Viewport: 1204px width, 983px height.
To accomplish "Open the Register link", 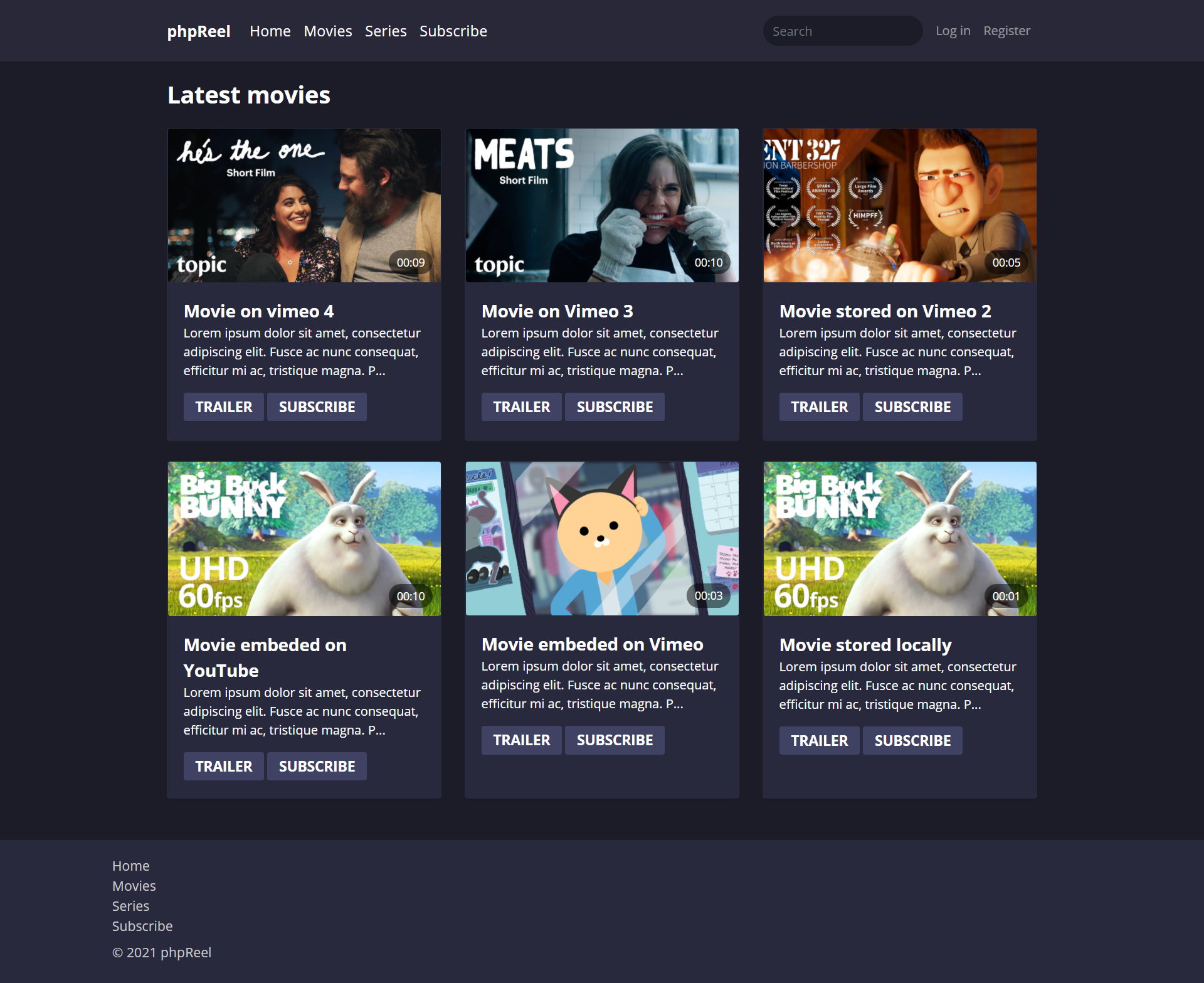I will 1006,31.
